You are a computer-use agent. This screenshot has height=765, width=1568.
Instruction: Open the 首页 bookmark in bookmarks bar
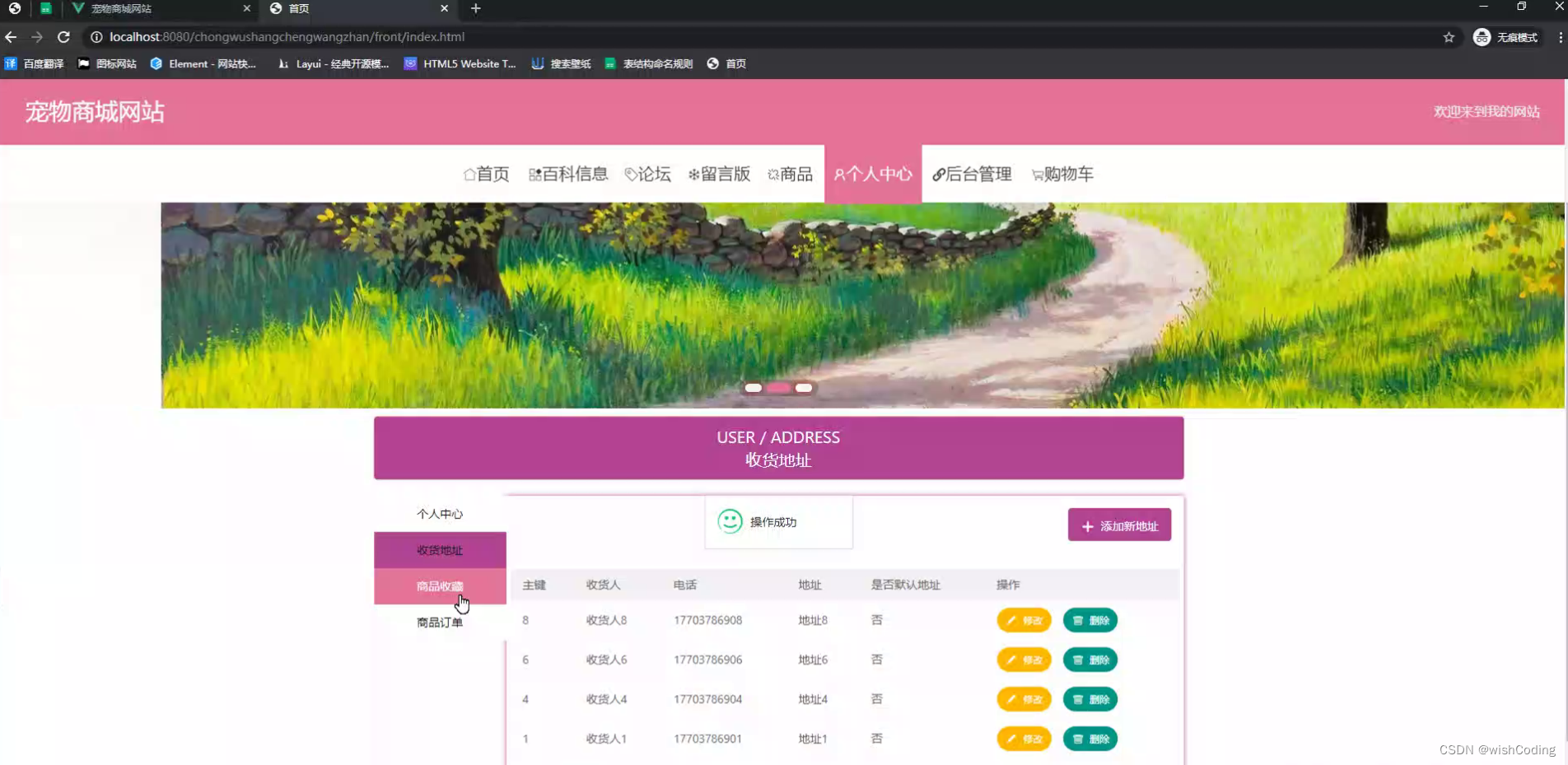tap(726, 63)
